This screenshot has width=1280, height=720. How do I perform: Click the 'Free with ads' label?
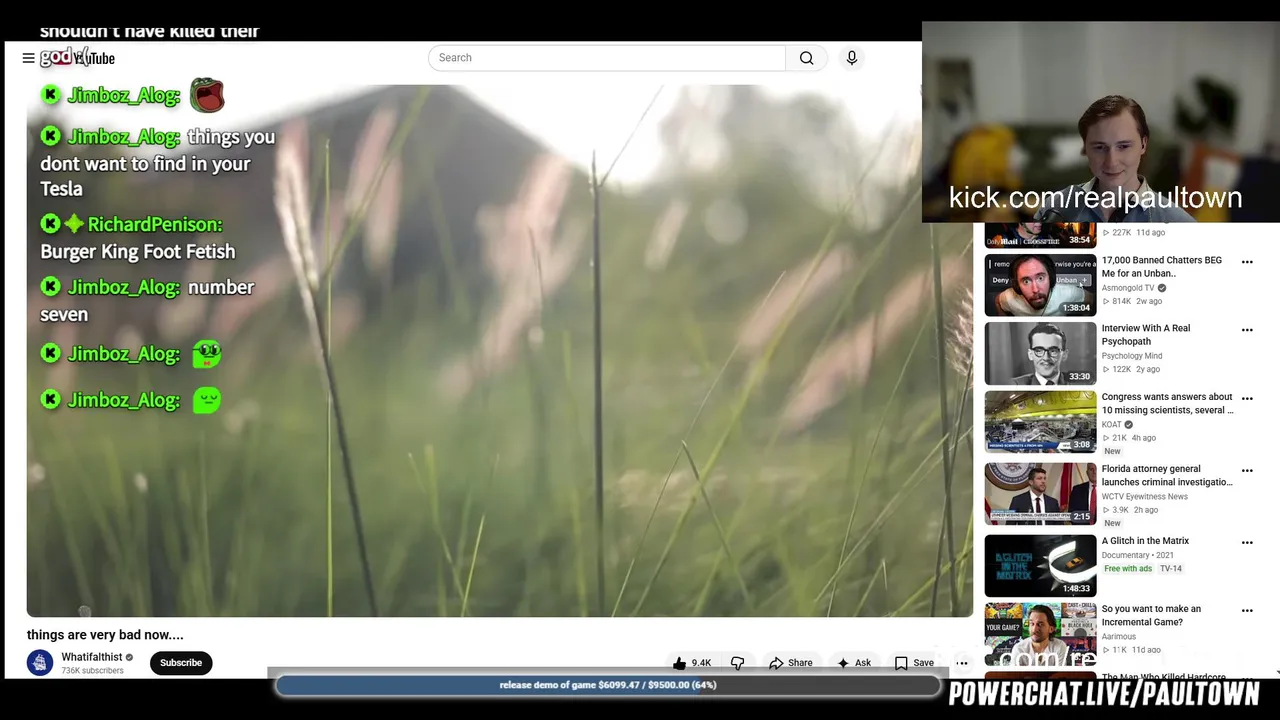pyautogui.click(x=1128, y=569)
